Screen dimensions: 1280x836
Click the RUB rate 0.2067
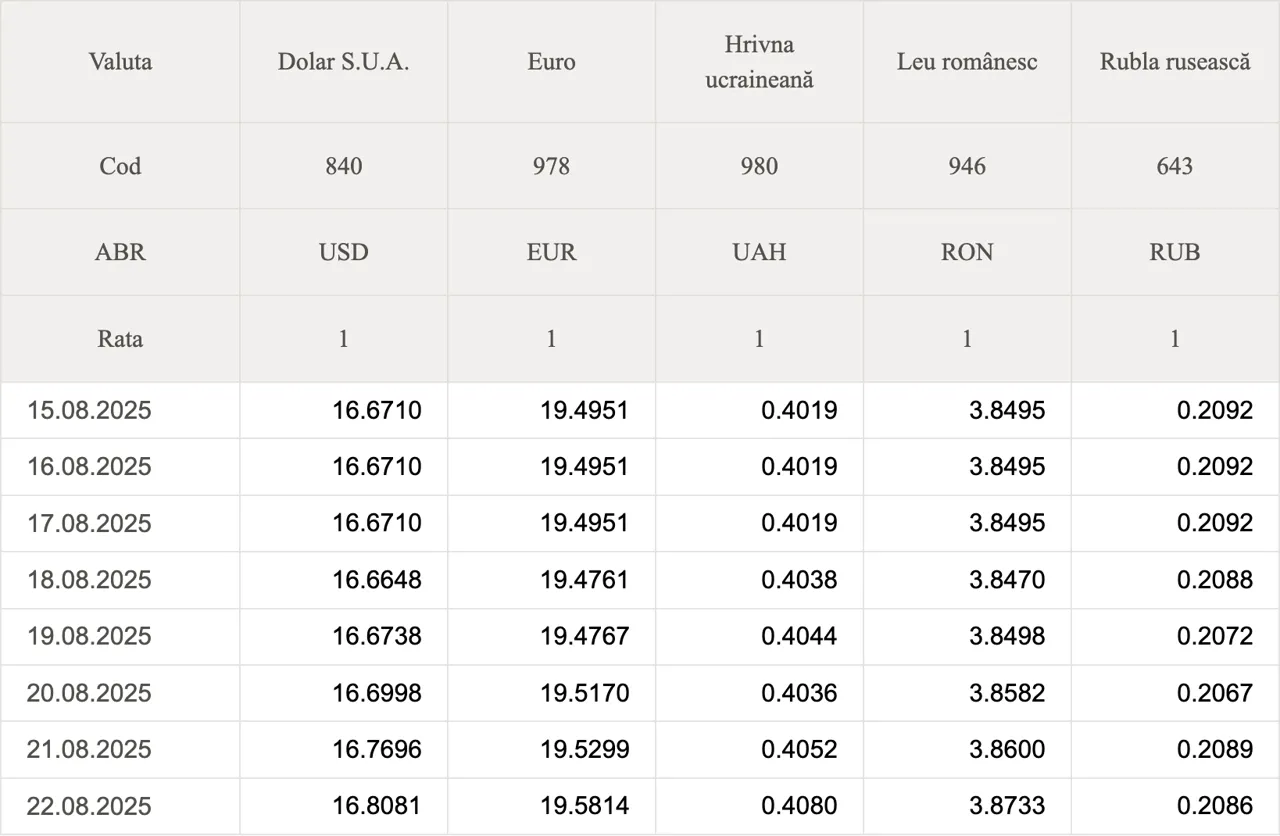1215,693
